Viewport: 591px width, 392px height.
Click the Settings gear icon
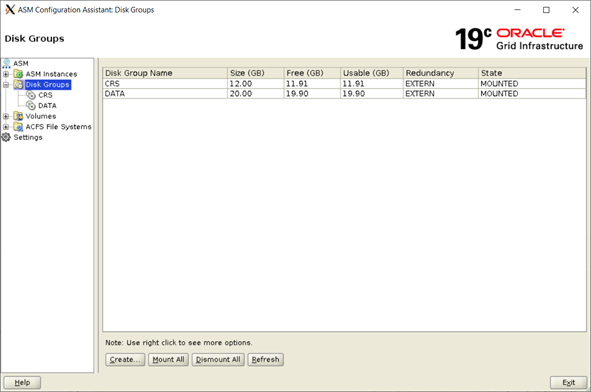[6, 137]
